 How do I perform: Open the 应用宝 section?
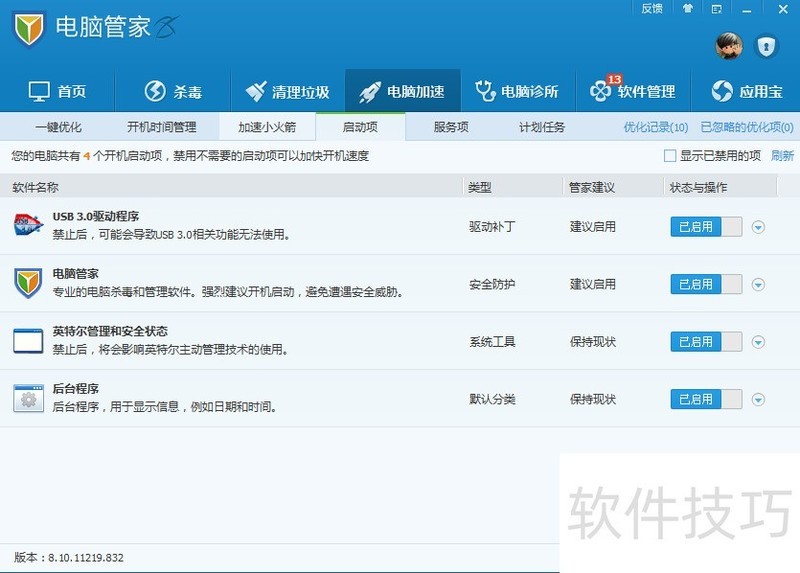(x=747, y=92)
